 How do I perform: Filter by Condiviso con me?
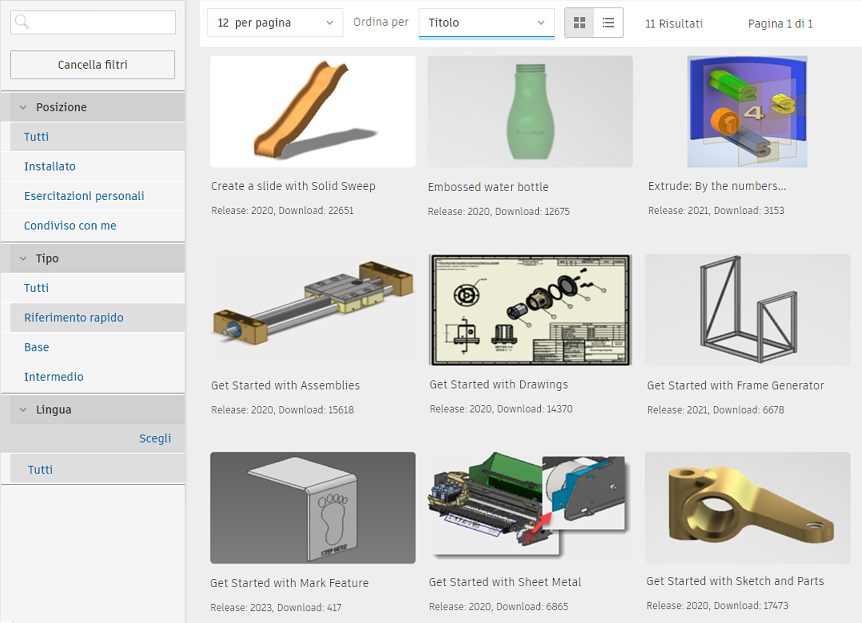coord(97,226)
